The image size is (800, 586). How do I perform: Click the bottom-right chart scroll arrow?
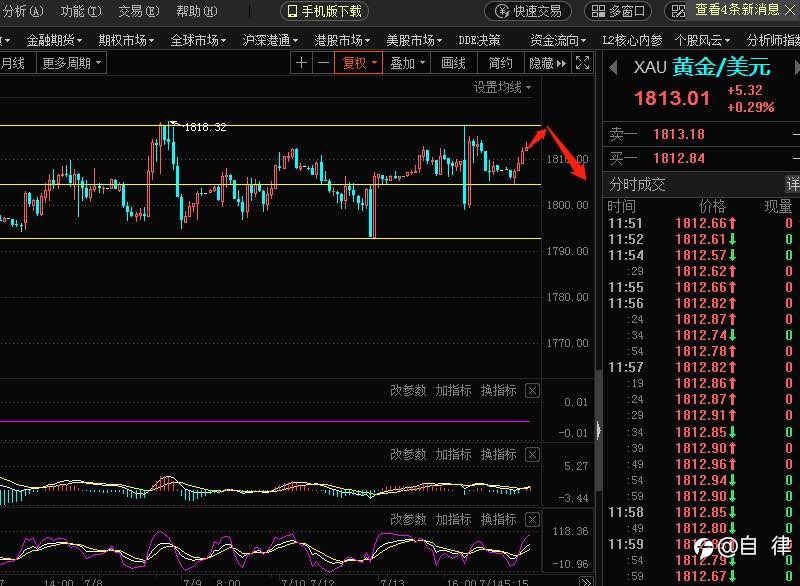pyautogui.click(x=586, y=581)
